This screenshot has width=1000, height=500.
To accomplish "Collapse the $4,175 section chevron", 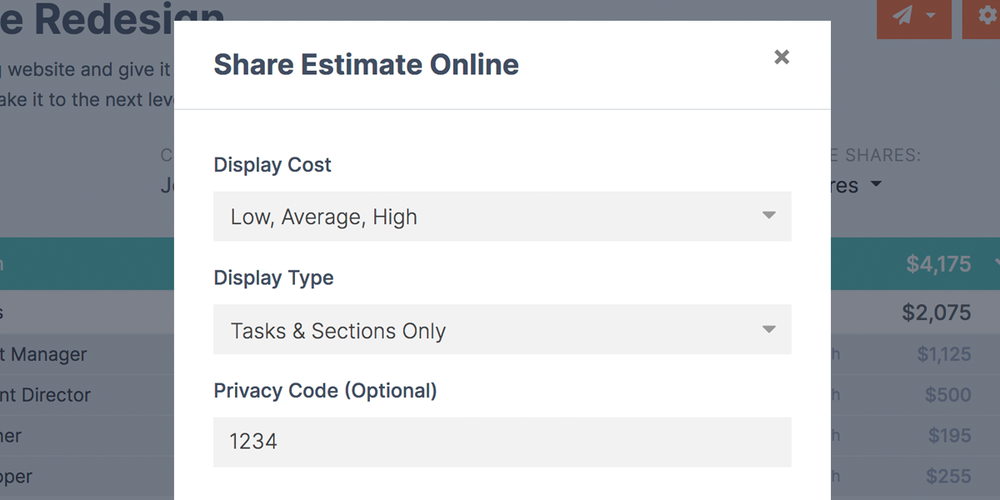I will pyautogui.click(x=990, y=264).
